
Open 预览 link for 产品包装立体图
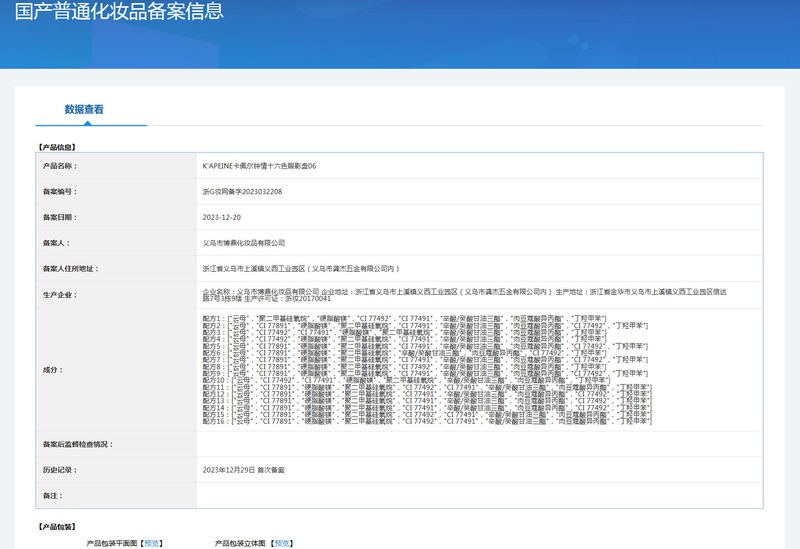pos(282,543)
